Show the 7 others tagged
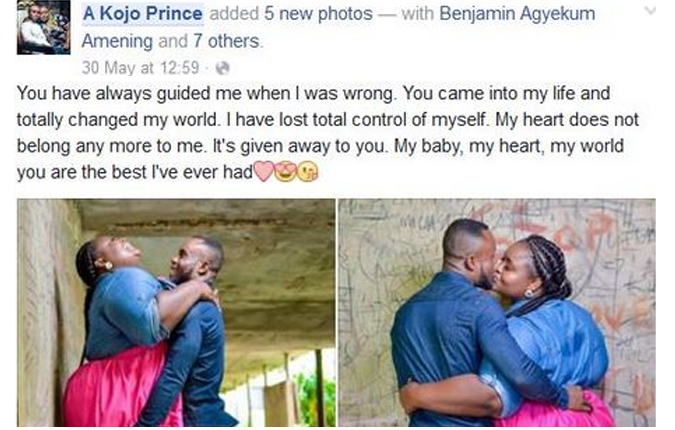 (226, 41)
